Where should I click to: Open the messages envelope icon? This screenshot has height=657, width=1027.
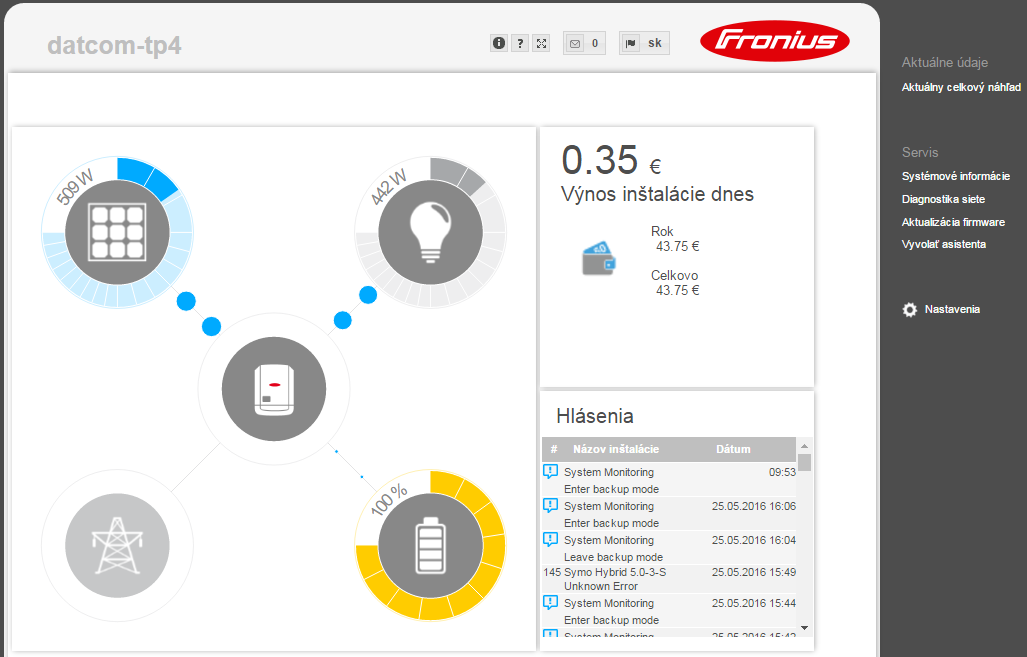574,43
